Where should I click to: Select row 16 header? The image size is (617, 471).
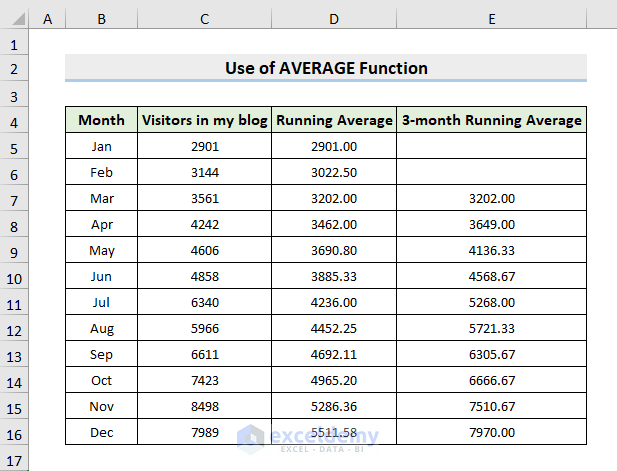coord(14,432)
